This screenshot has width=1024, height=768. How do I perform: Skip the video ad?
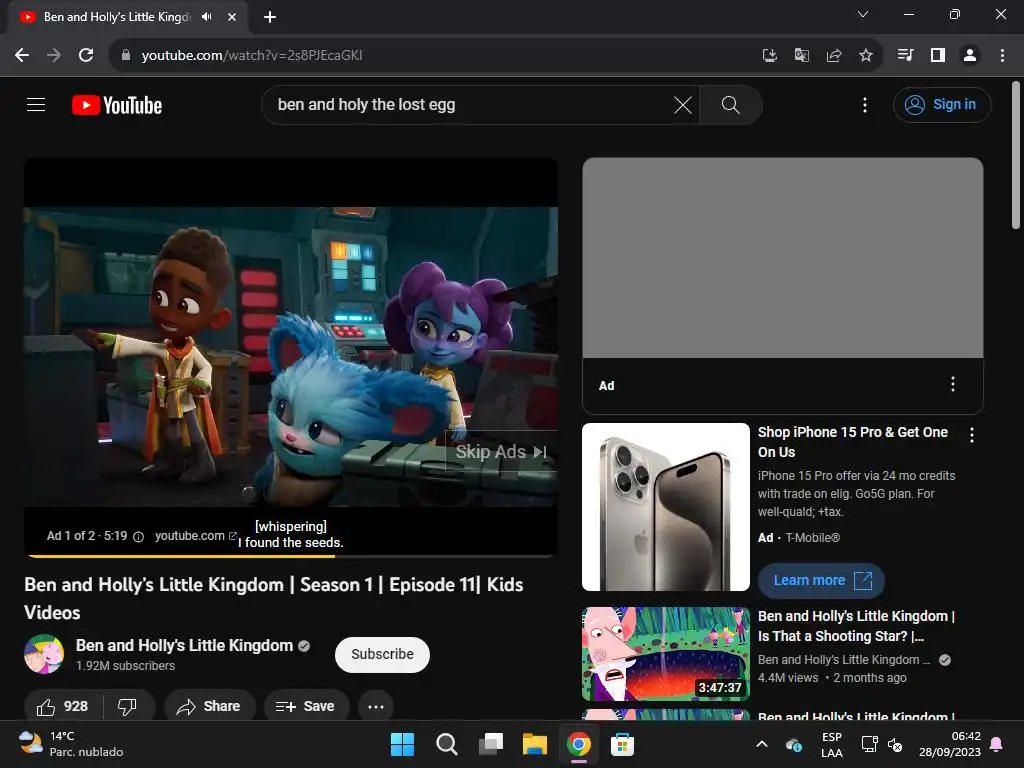pos(501,451)
